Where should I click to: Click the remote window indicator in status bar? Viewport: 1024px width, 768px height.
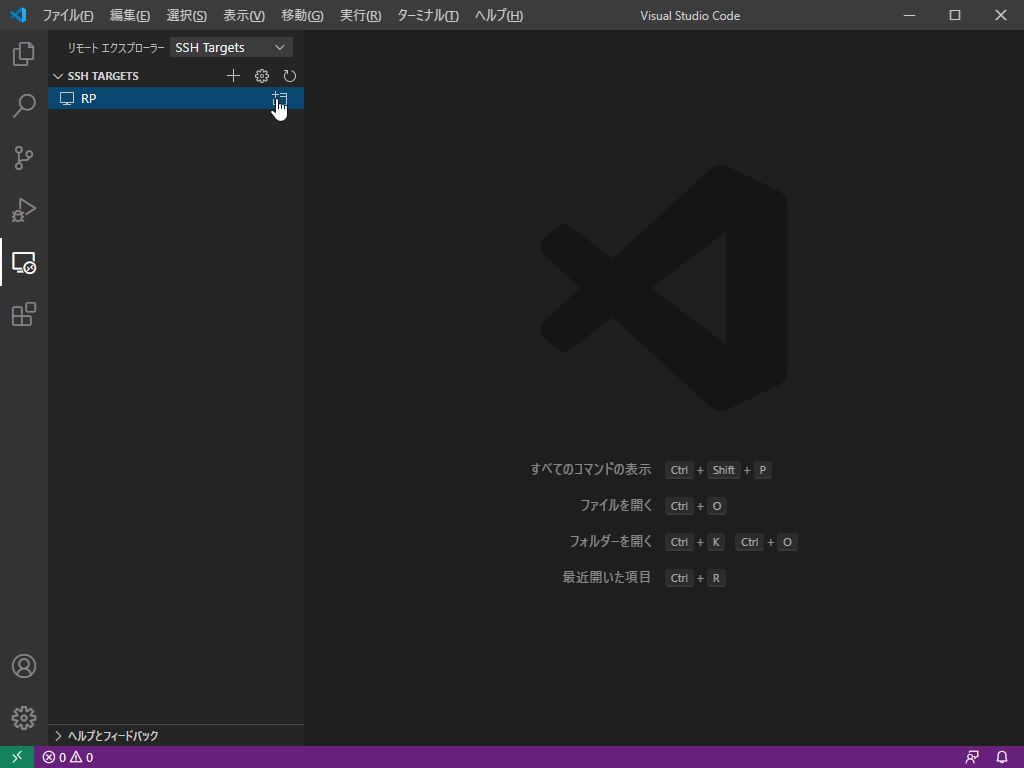pos(17,757)
